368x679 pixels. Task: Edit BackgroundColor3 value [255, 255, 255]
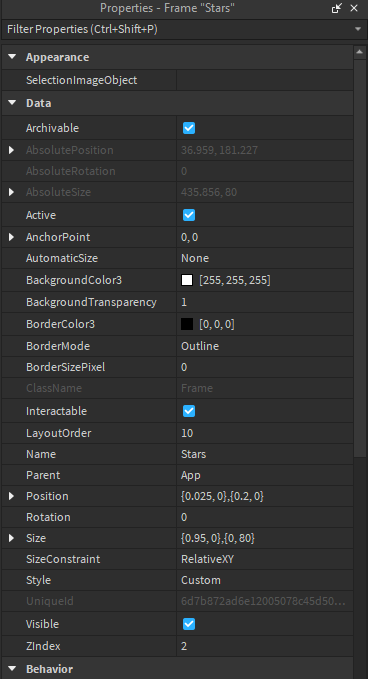point(234,280)
